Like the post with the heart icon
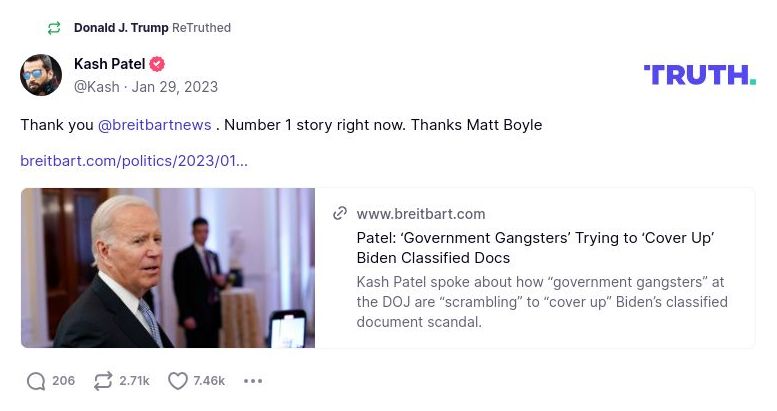The width and height of the screenshot is (777, 411). (178, 381)
